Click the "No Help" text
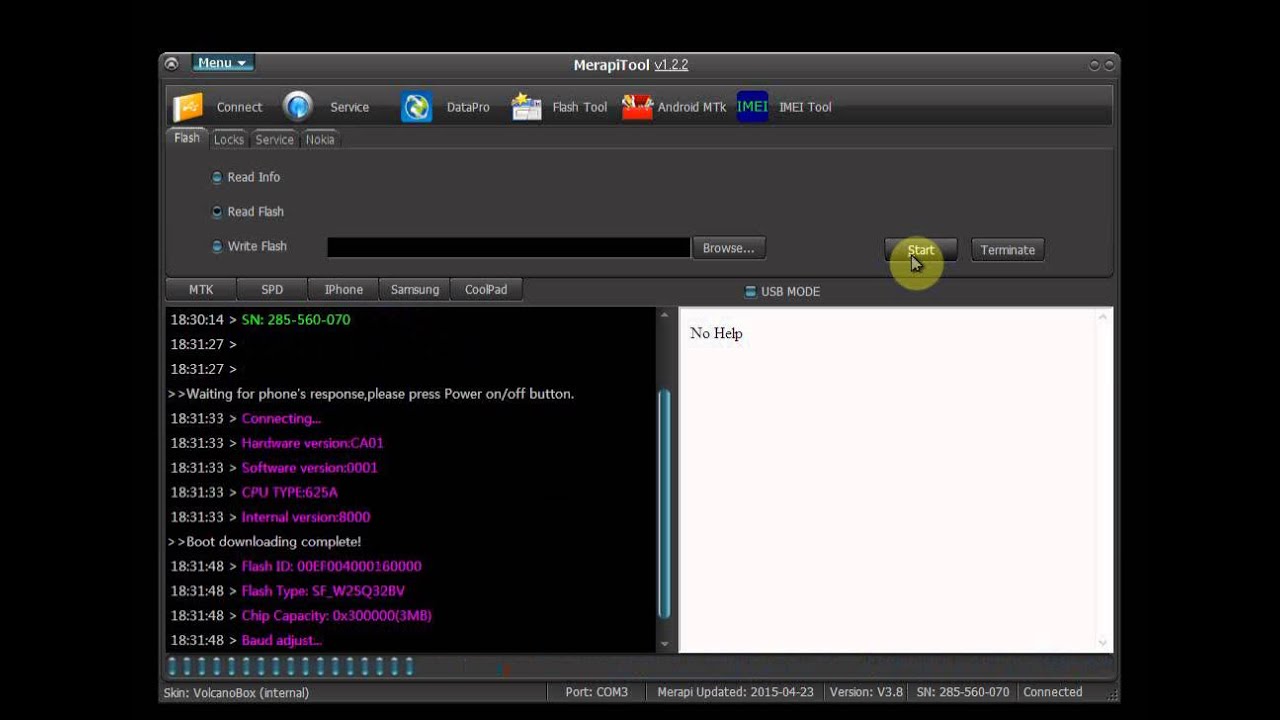The height and width of the screenshot is (720, 1280). tap(716, 333)
